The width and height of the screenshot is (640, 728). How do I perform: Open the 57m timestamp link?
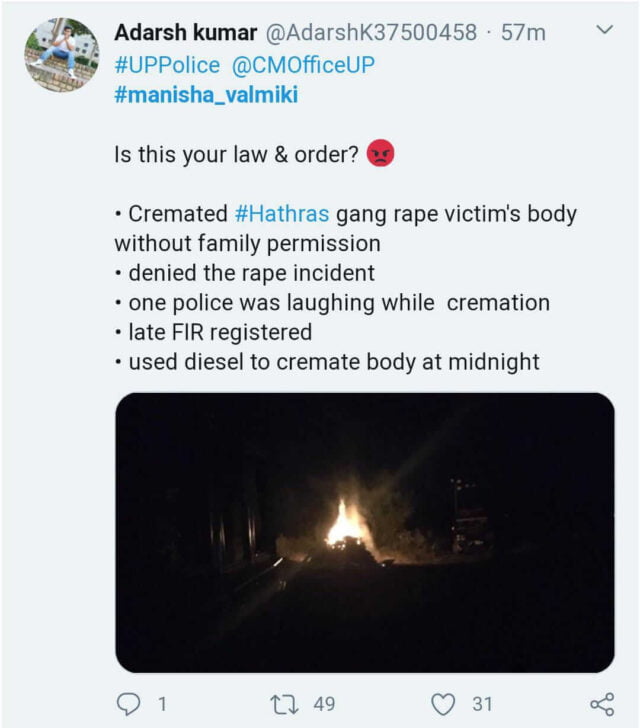tap(523, 32)
